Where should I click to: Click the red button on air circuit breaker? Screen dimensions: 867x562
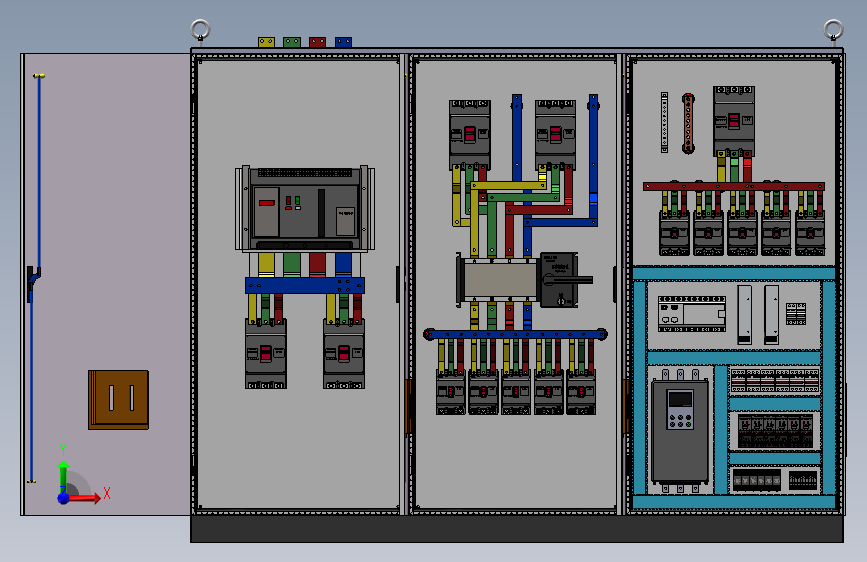[267, 203]
